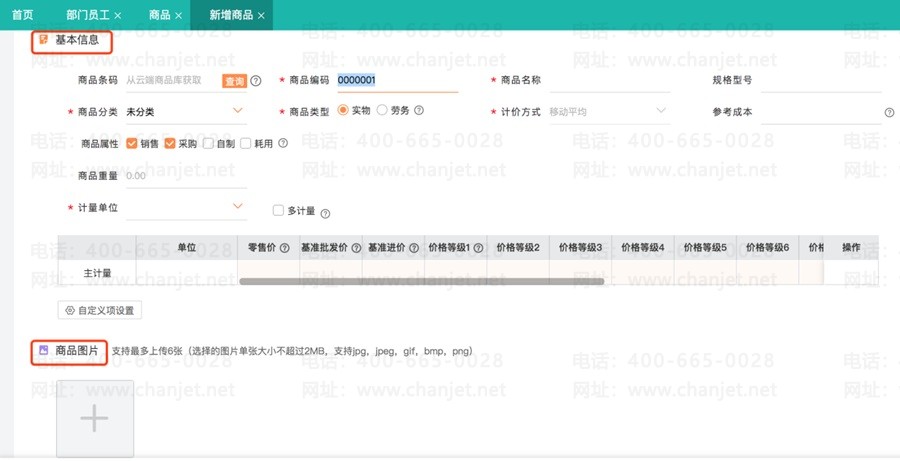This screenshot has width=900, height=461.
Task: Tick the 多计量 checkbox
Action: pos(278,211)
